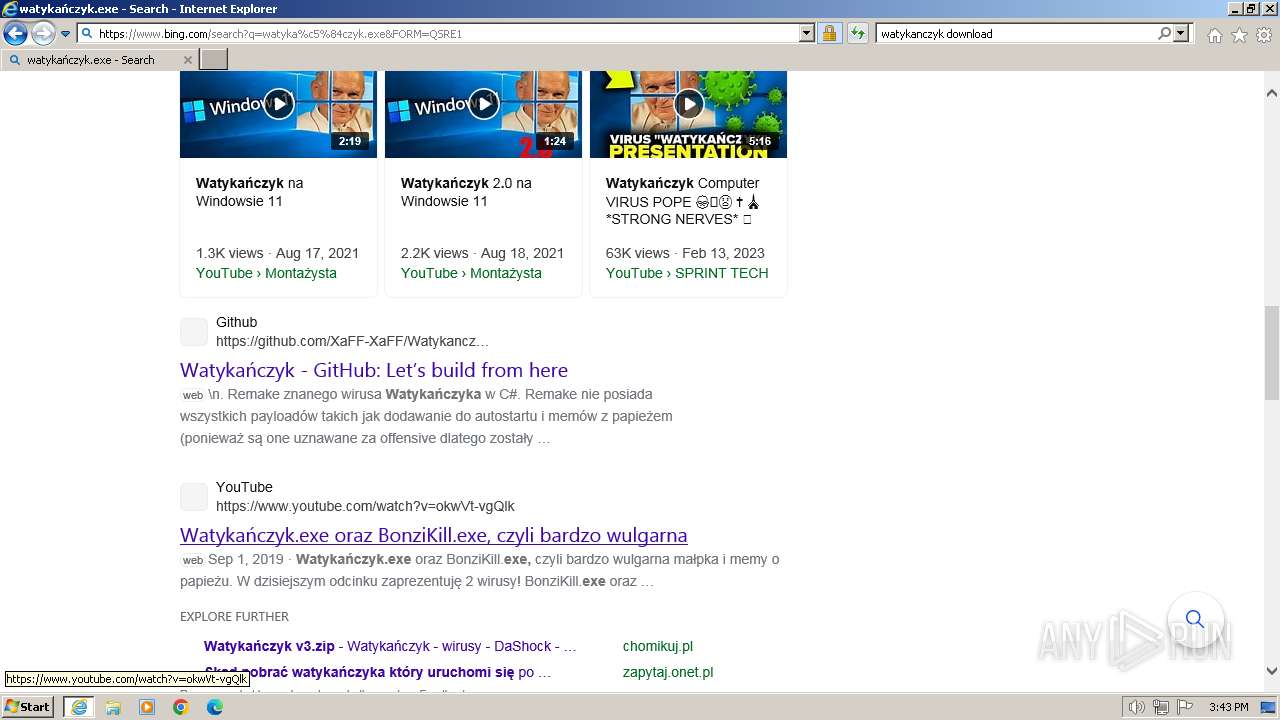The image size is (1280, 720).
Task: Open Favorites star icon
Action: point(1239,35)
